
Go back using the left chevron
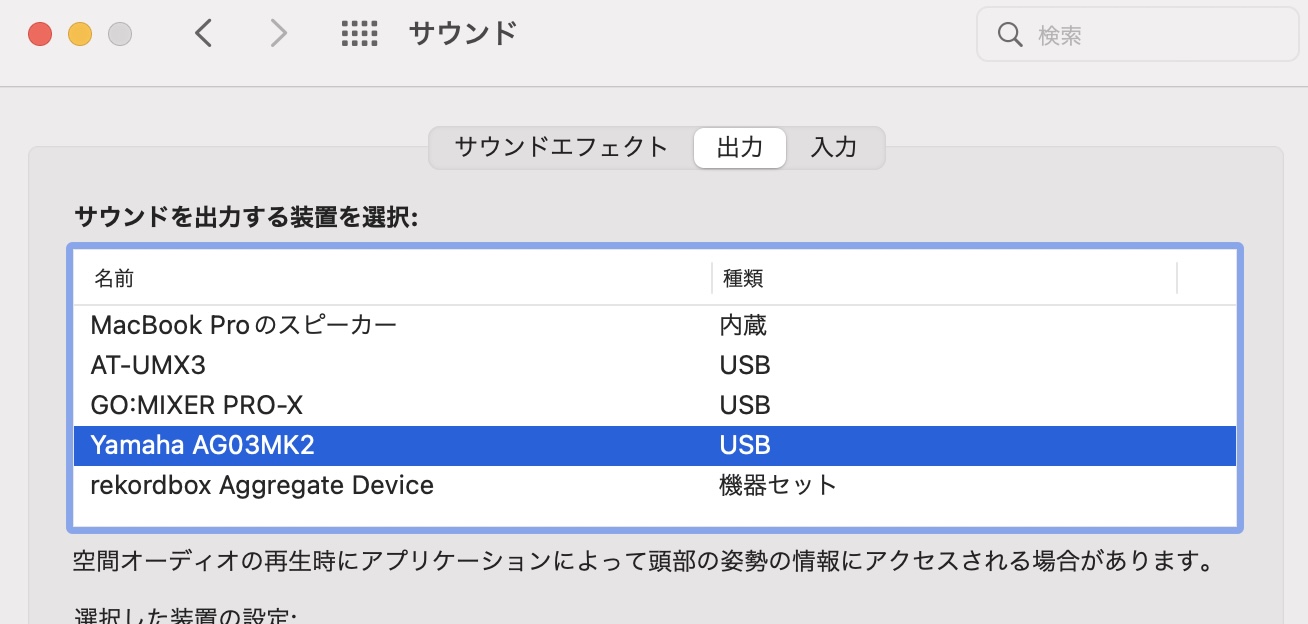coord(204,34)
